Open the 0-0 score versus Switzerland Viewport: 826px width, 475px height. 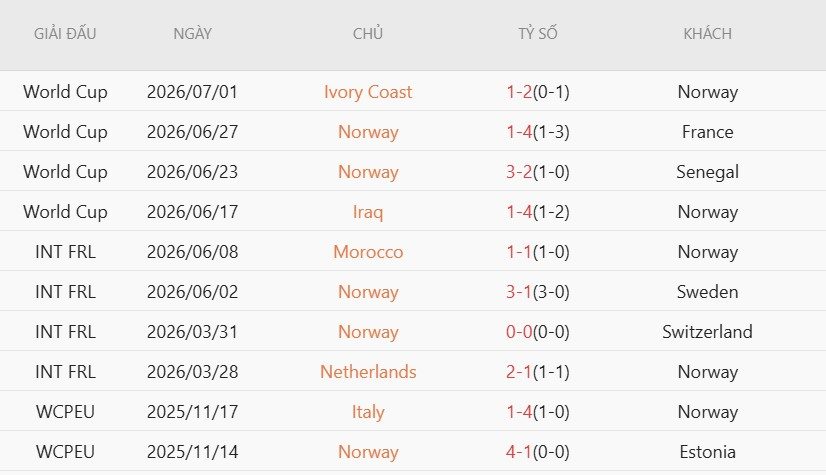519,332
